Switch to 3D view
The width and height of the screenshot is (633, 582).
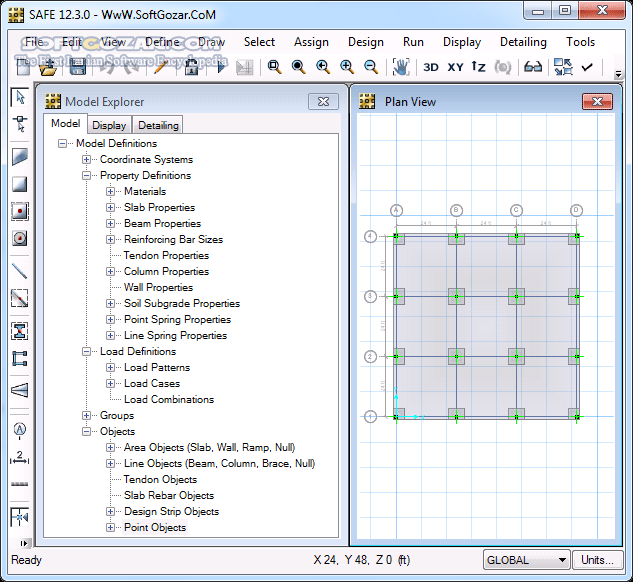pos(430,67)
